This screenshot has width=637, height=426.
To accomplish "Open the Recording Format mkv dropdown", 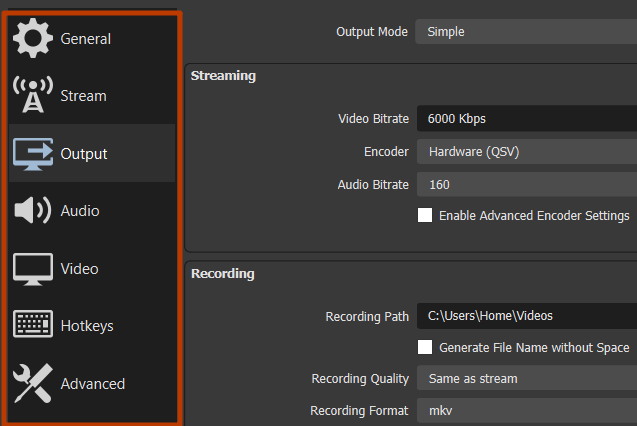I will 527,411.
